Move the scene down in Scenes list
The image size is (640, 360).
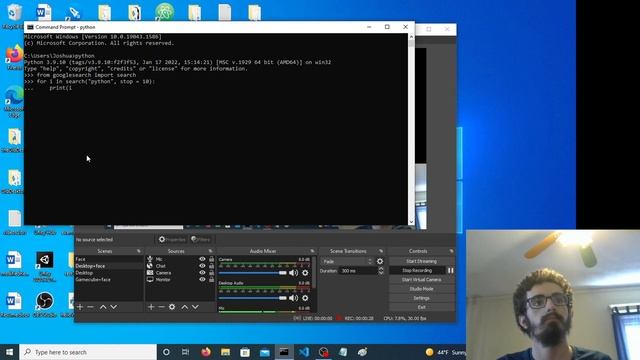click(x=113, y=307)
